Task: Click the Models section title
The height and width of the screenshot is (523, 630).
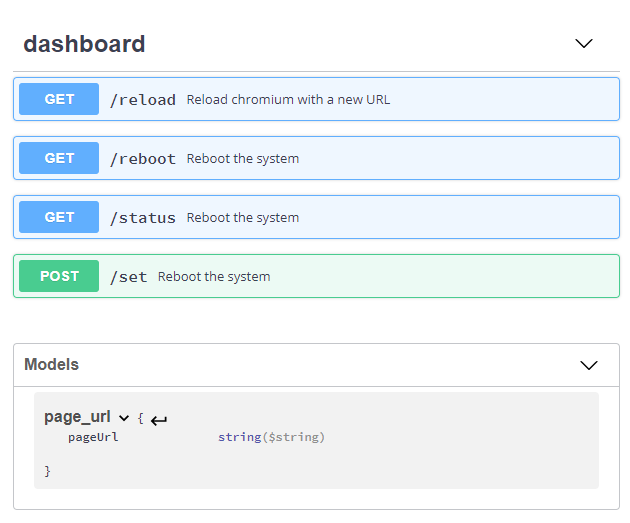Action: (x=51, y=364)
